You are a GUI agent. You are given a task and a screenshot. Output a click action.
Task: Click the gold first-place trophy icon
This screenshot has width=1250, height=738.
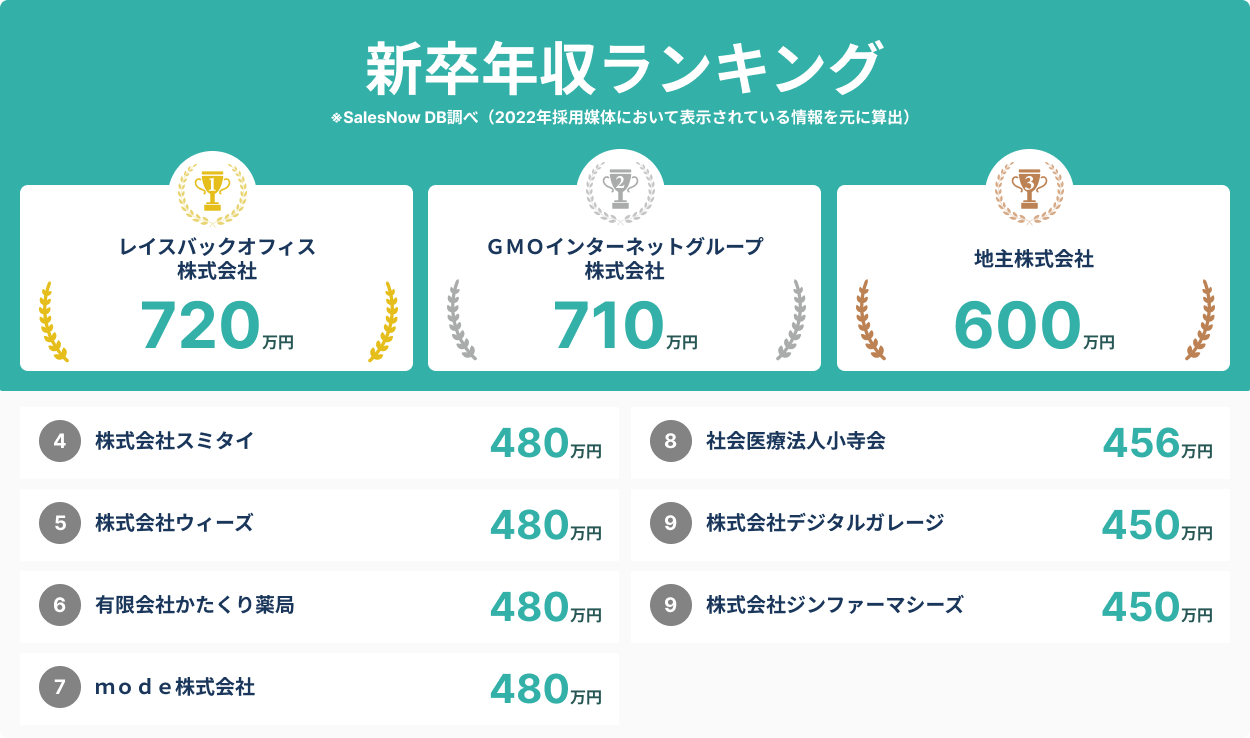(x=212, y=188)
